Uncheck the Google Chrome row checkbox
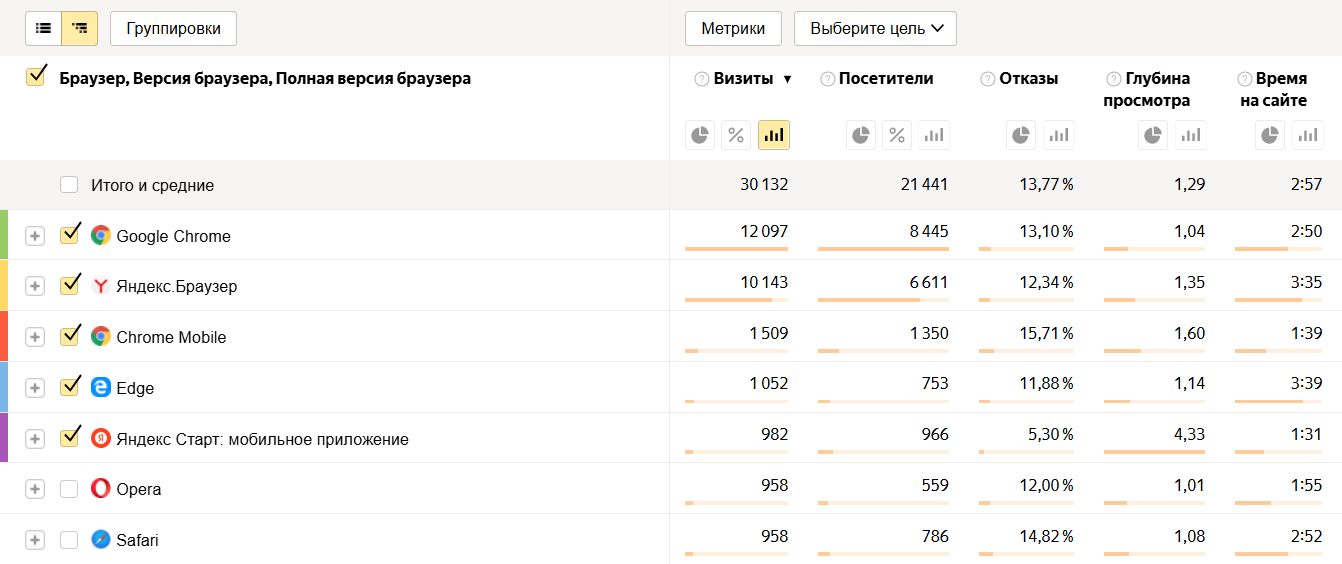 (69, 235)
